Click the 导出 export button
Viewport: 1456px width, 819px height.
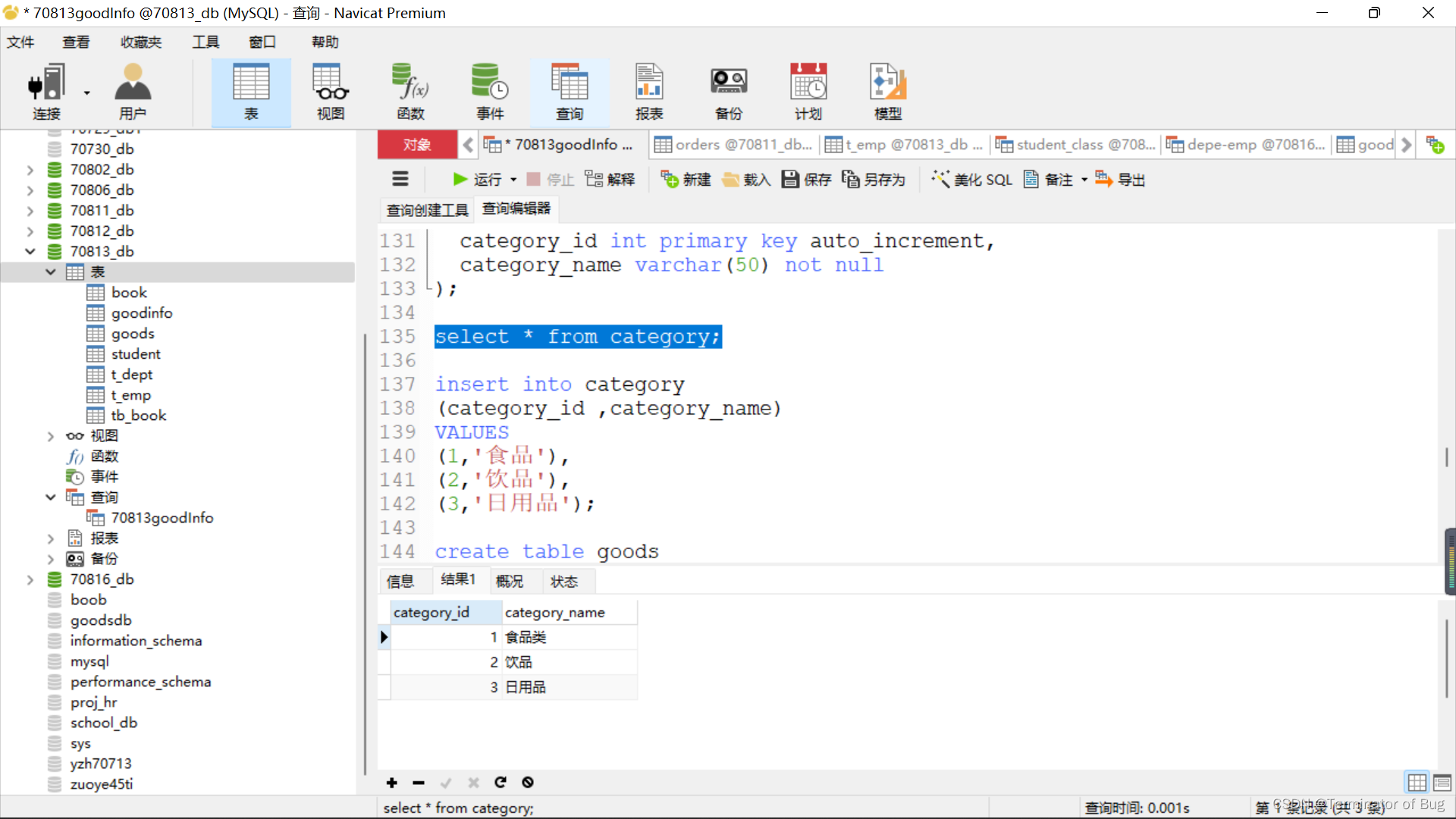pos(1121,180)
